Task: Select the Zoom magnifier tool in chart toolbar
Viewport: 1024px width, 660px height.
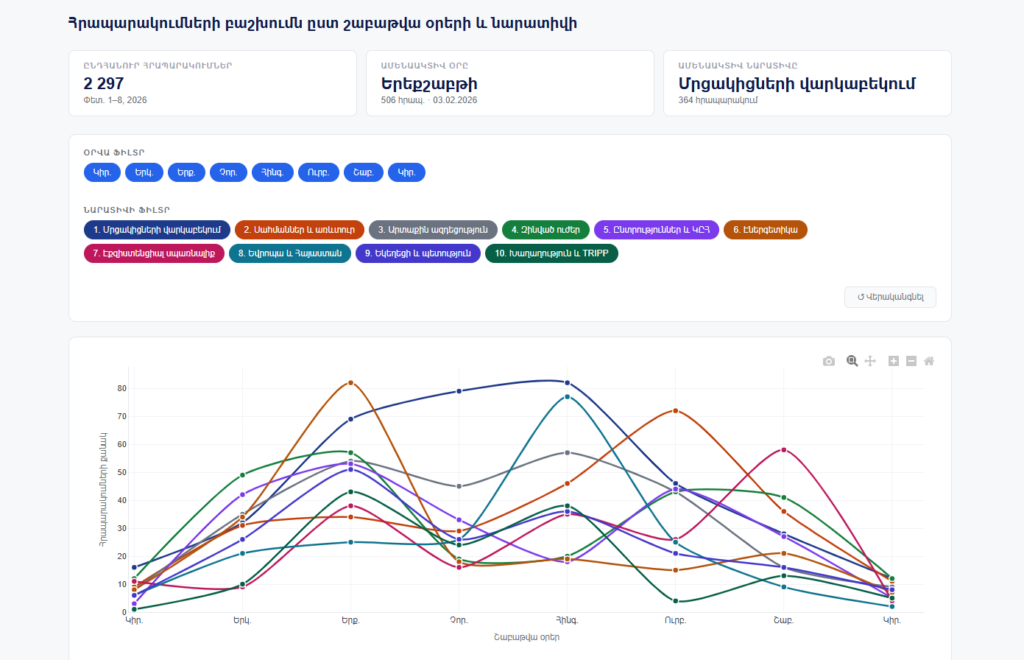Action: click(852, 361)
